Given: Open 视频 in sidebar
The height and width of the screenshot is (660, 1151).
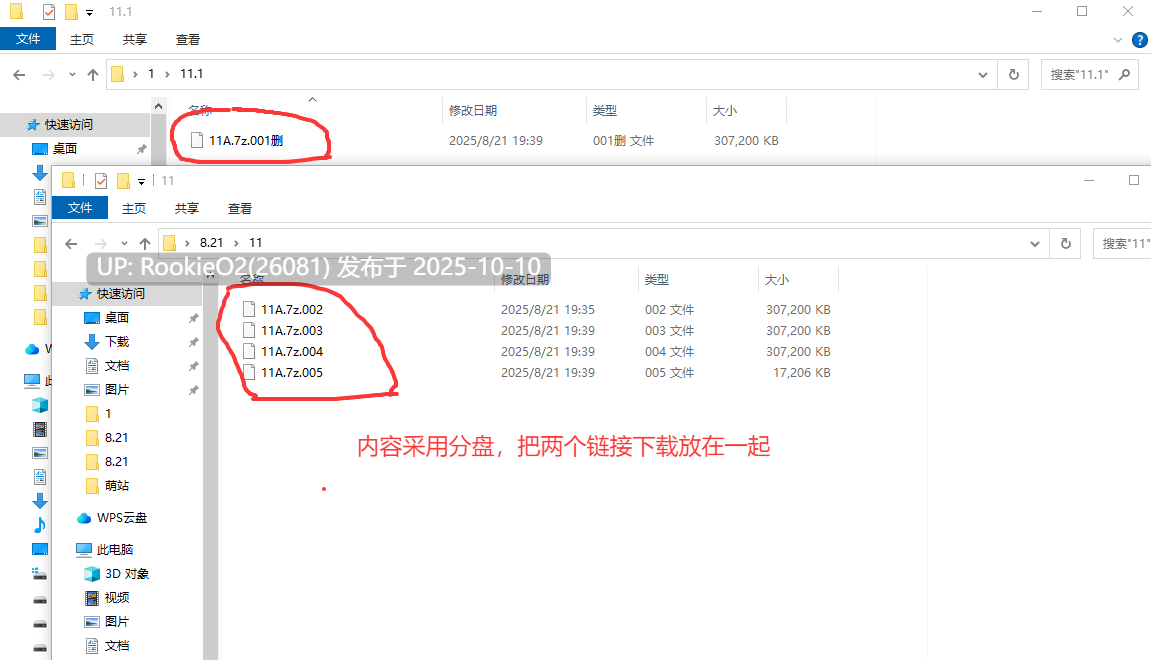Looking at the screenshot, I should click(x=117, y=598).
